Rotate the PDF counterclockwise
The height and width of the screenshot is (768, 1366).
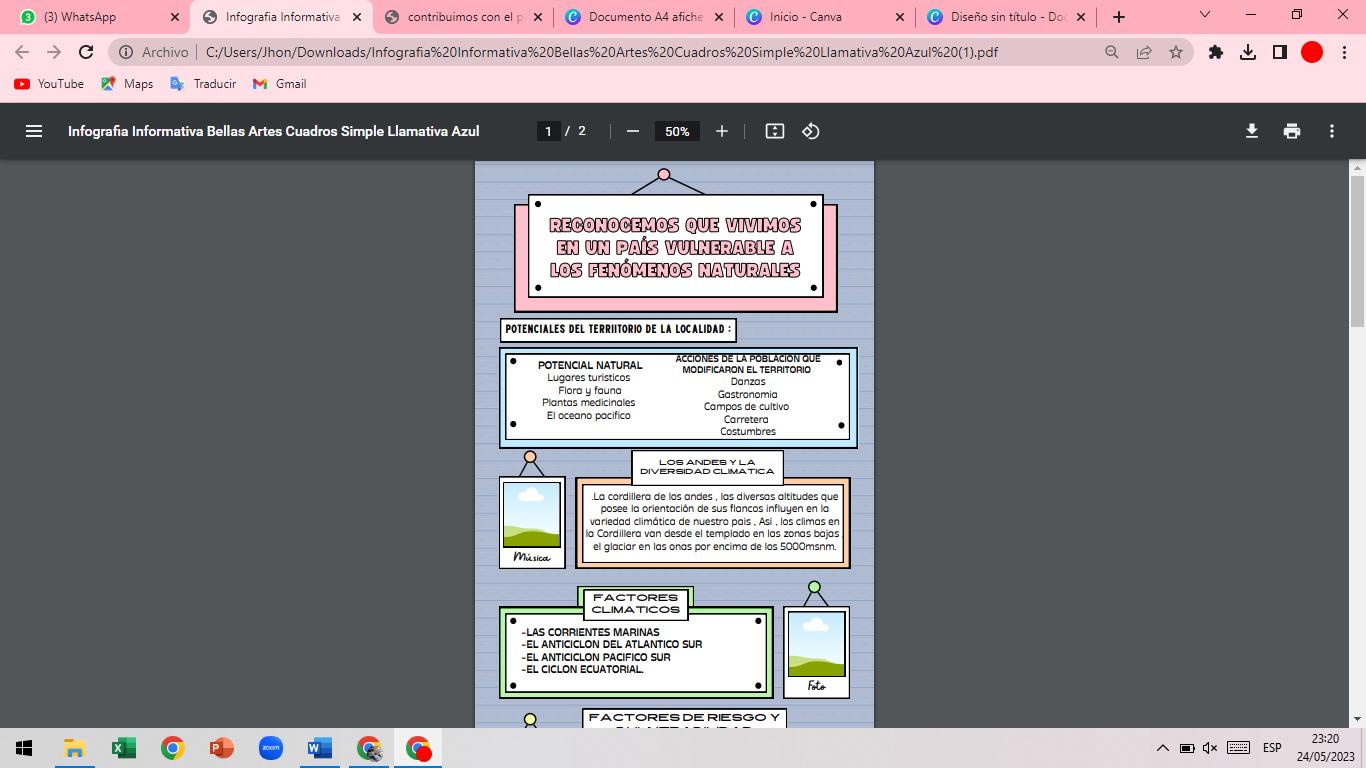click(x=811, y=131)
